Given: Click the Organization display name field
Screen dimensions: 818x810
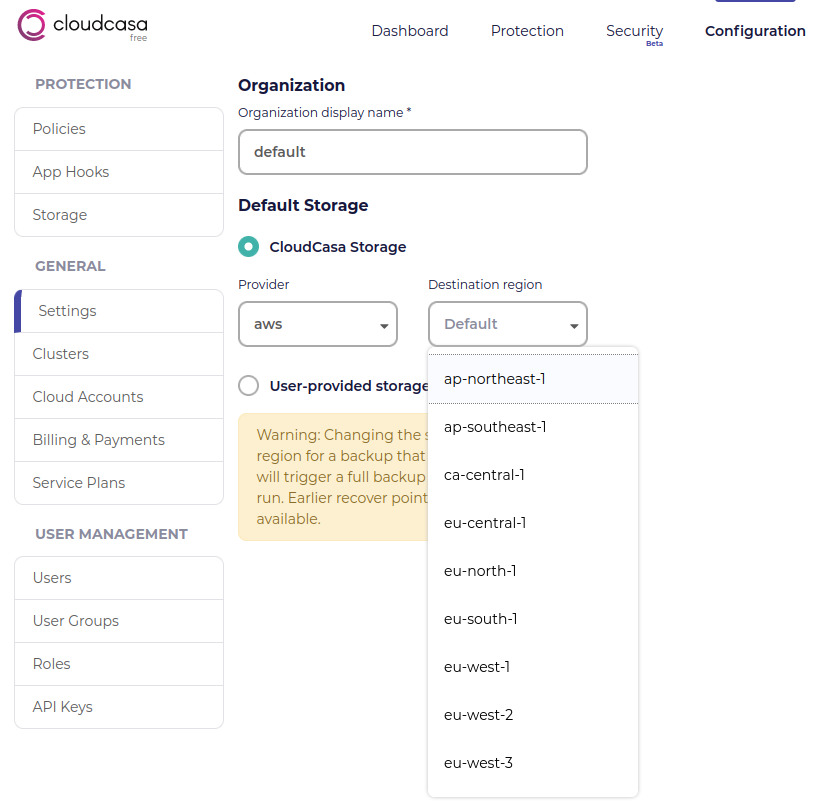Looking at the screenshot, I should 413,152.
